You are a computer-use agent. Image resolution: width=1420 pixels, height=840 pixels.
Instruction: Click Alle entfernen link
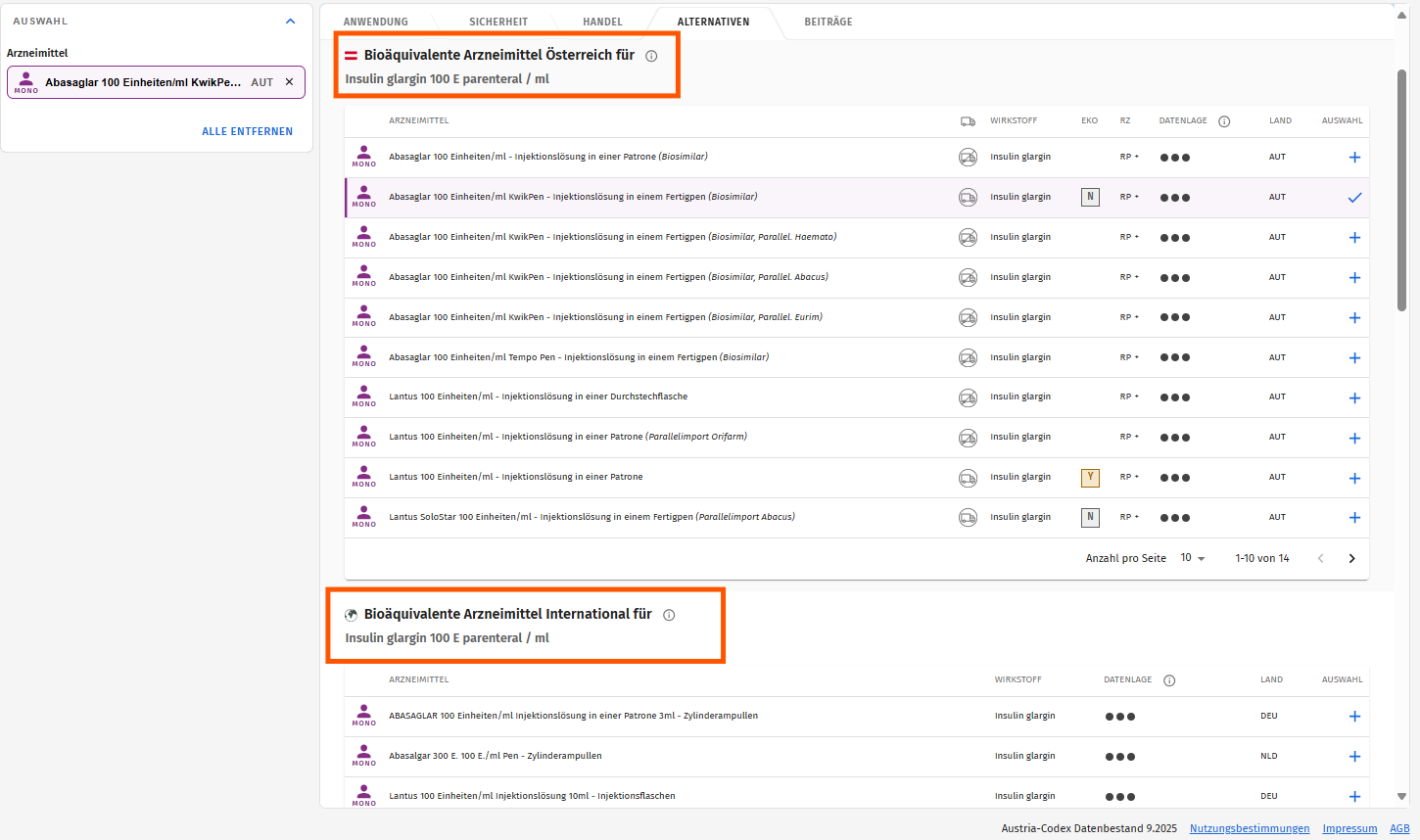(x=247, y=131)
